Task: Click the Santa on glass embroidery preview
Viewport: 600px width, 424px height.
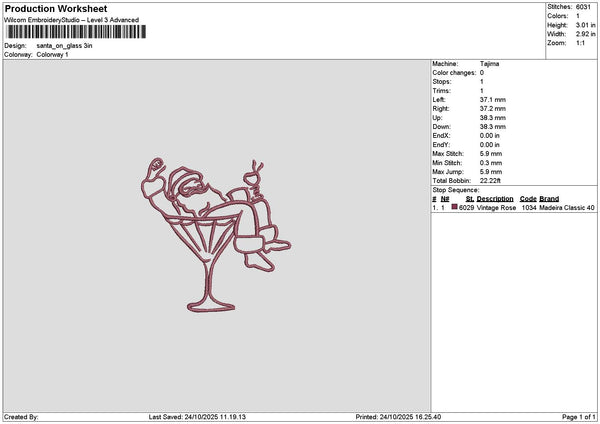Action: [x=216, y=235]
